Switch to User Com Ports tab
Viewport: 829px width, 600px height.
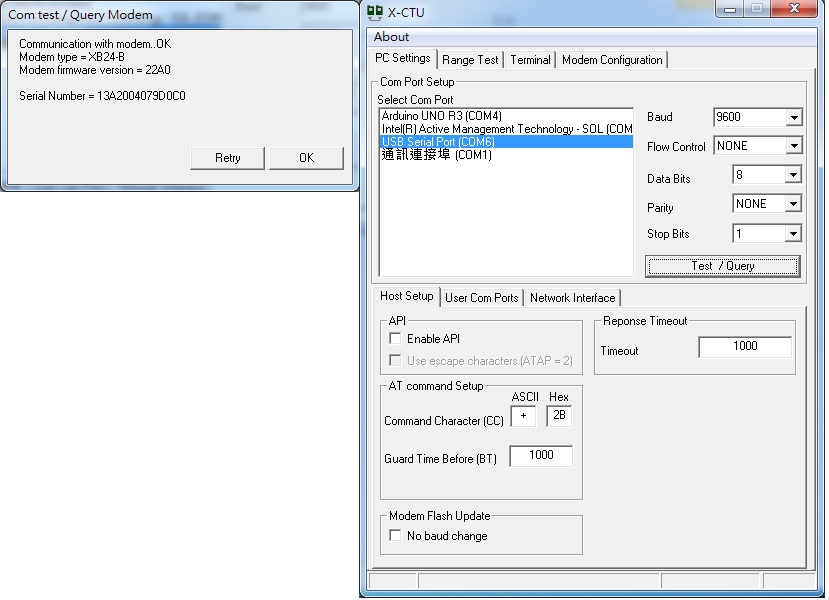tap(482, 298)
